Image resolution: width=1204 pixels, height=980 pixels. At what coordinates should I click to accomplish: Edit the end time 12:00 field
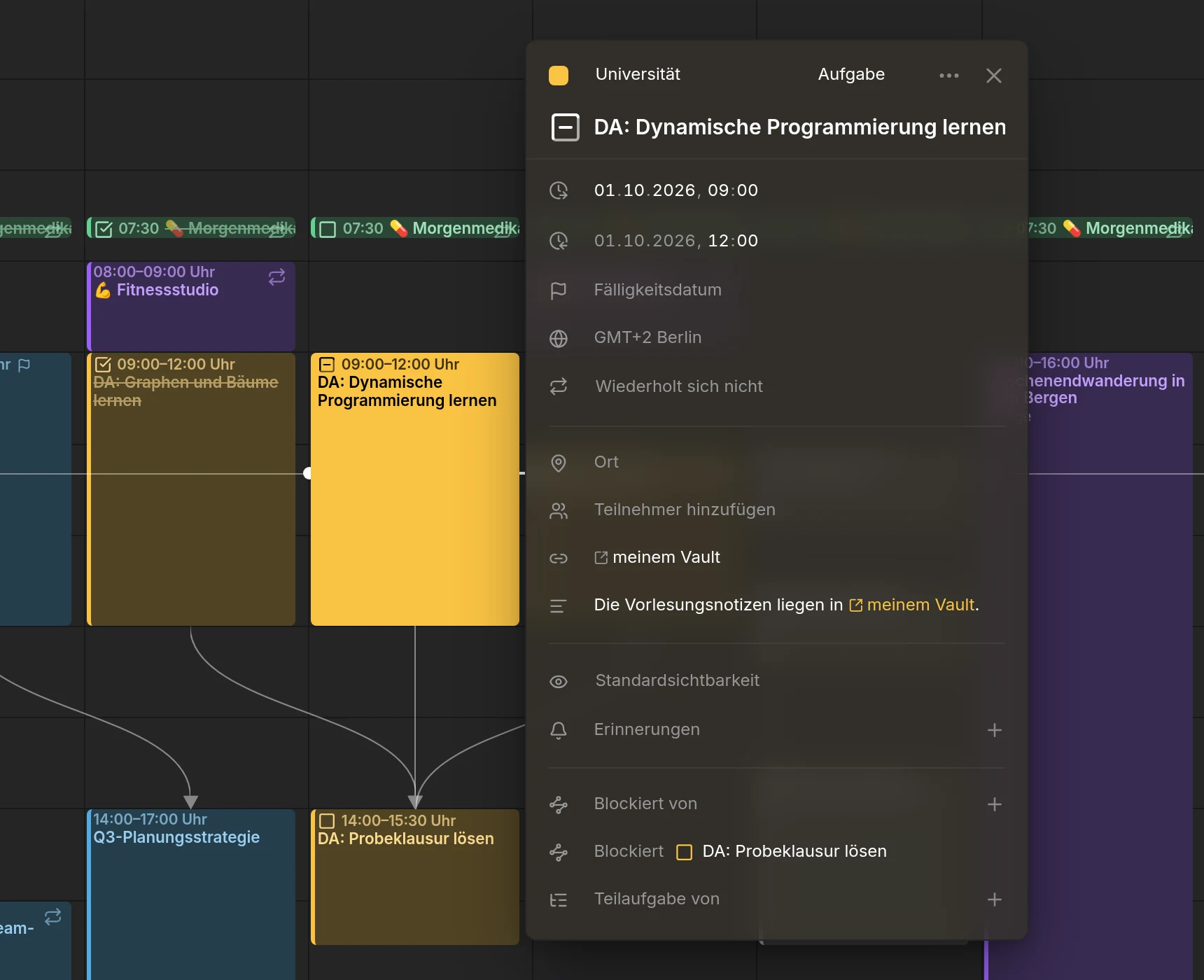(733, 241)
